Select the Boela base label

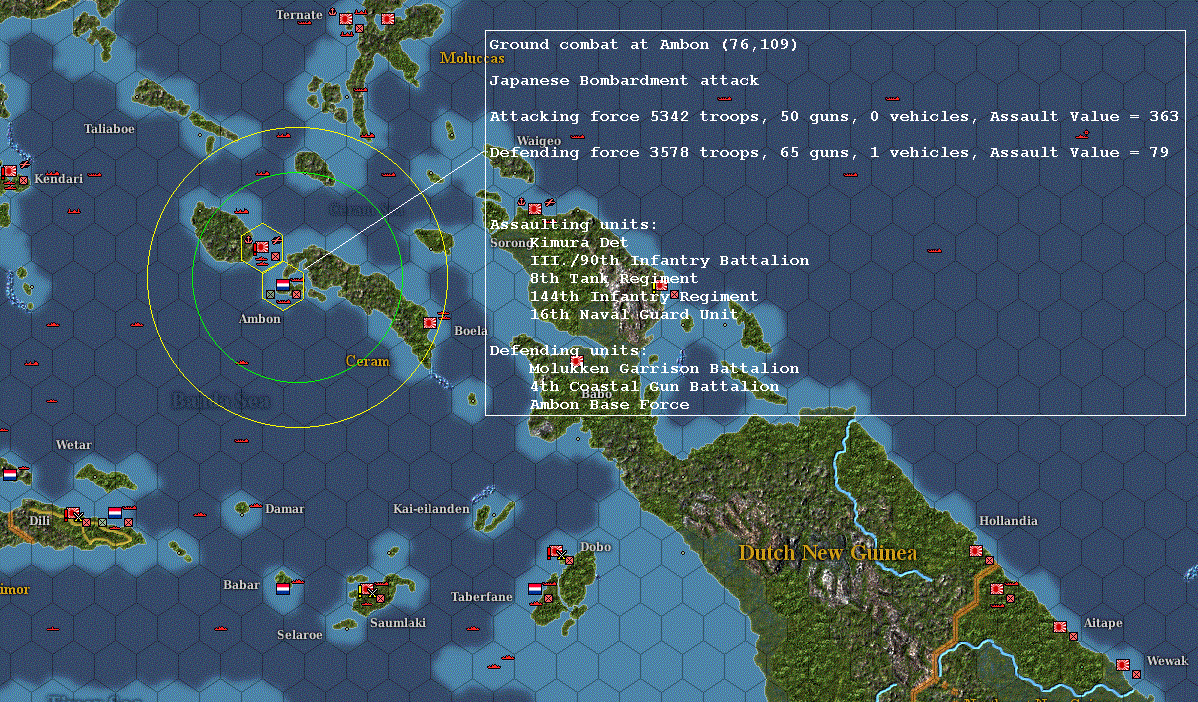471,330
